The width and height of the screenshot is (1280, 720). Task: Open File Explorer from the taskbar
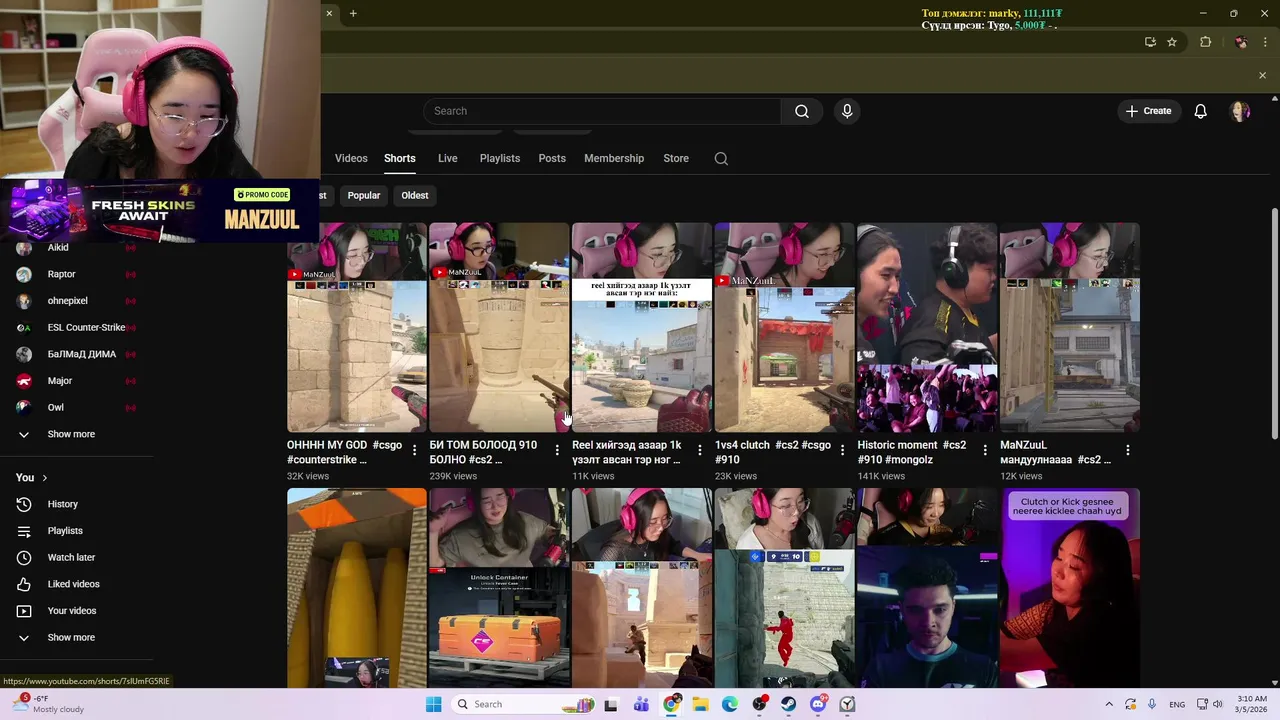(x=701, y=704)
